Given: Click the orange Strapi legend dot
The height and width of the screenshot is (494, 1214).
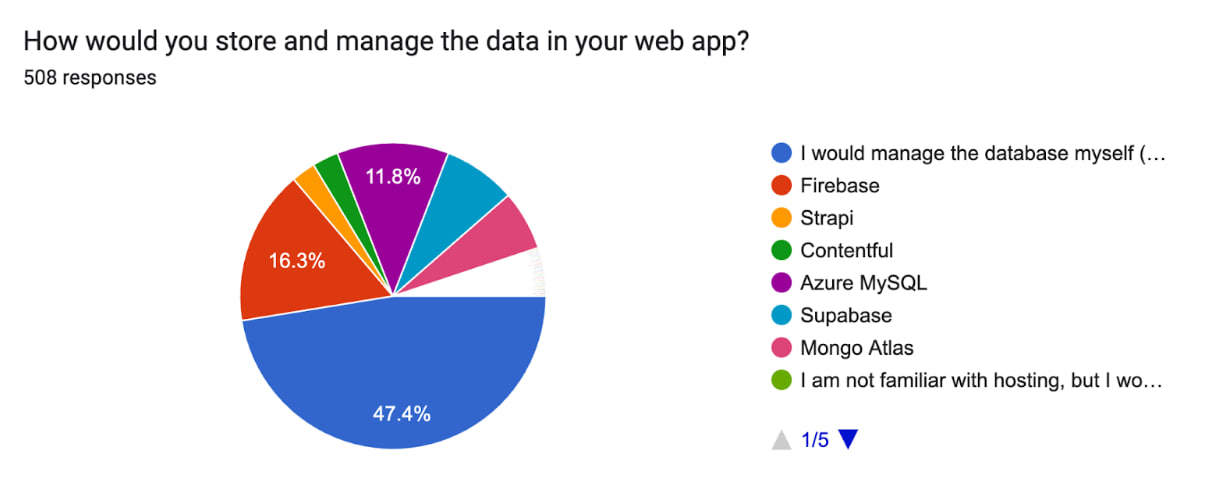Looking at the screenshot, I should tap(782, 218).
